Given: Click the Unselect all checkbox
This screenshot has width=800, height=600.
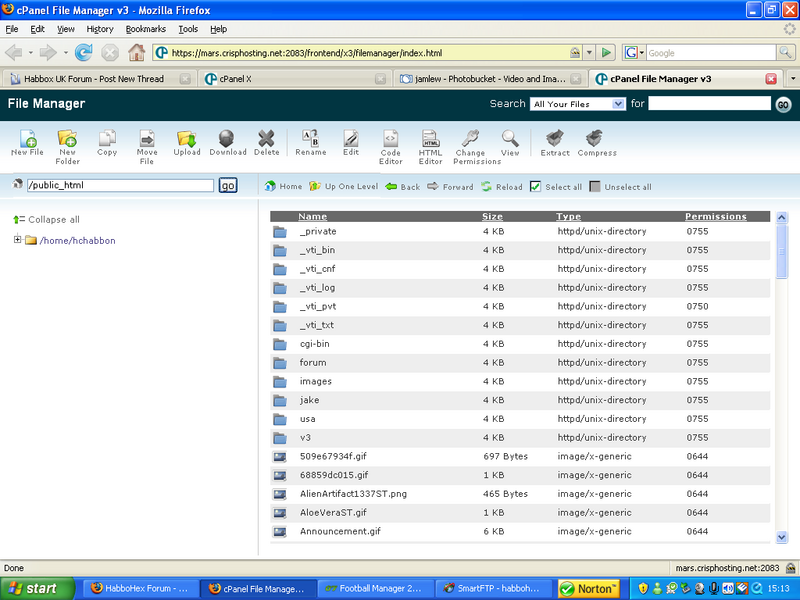Looking at the screenshot, I should click(x=594, y=187).
